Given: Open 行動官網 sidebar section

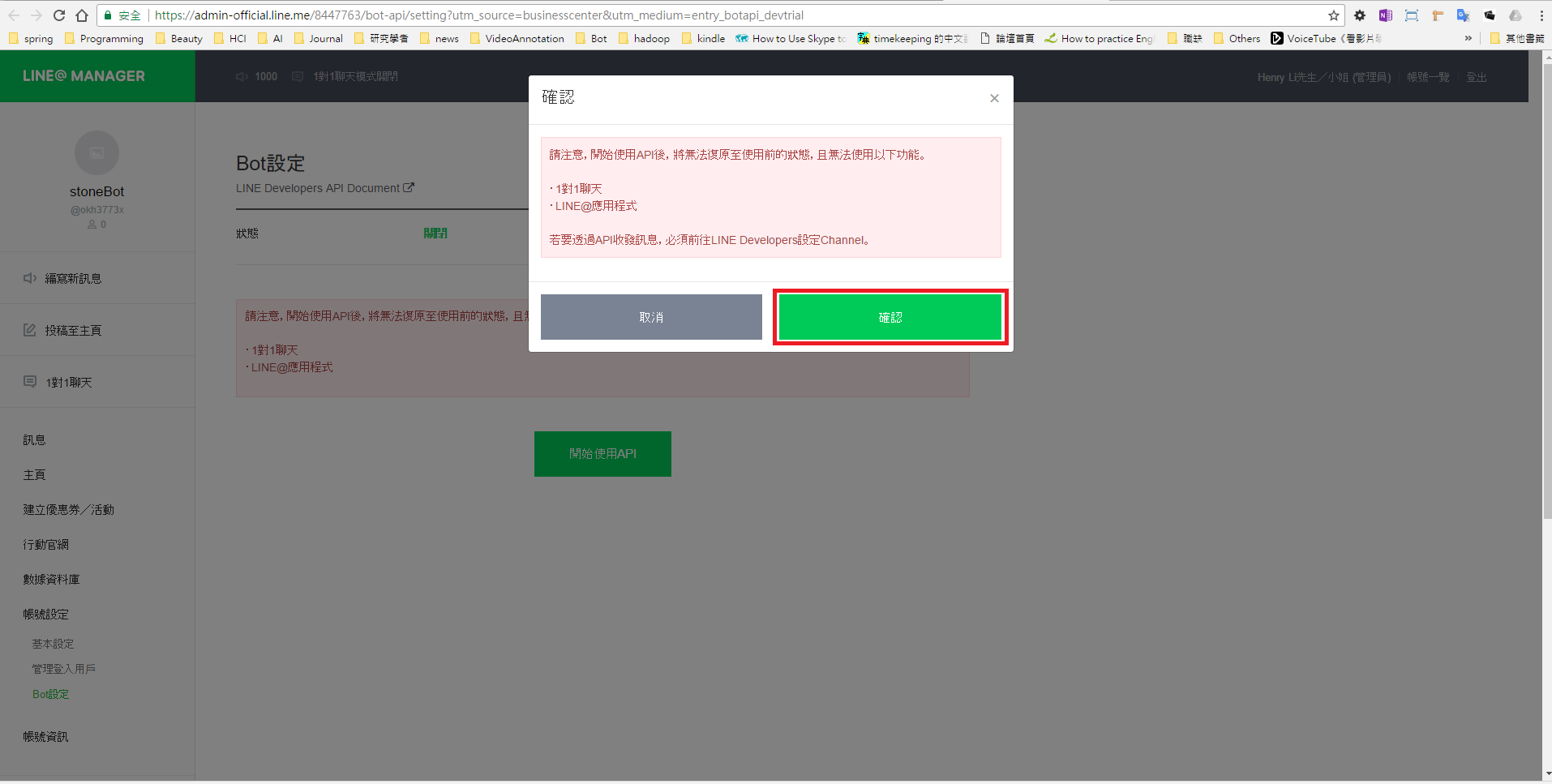Looking at the screenshot, I should 45,544.
